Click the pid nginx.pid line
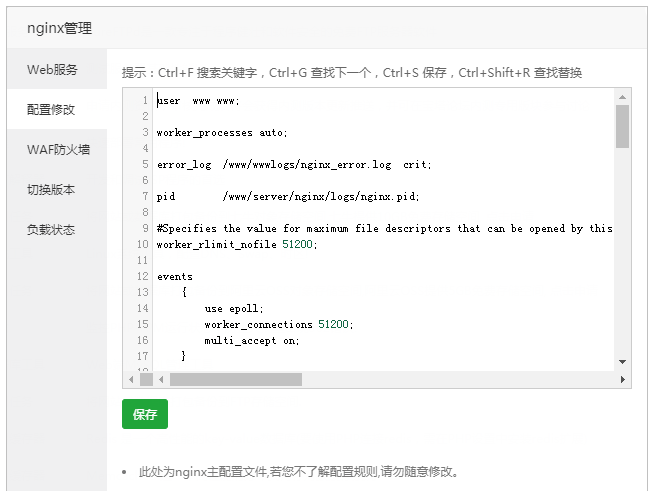This screenshot has height=491, width=654. [x=288, y=196]
